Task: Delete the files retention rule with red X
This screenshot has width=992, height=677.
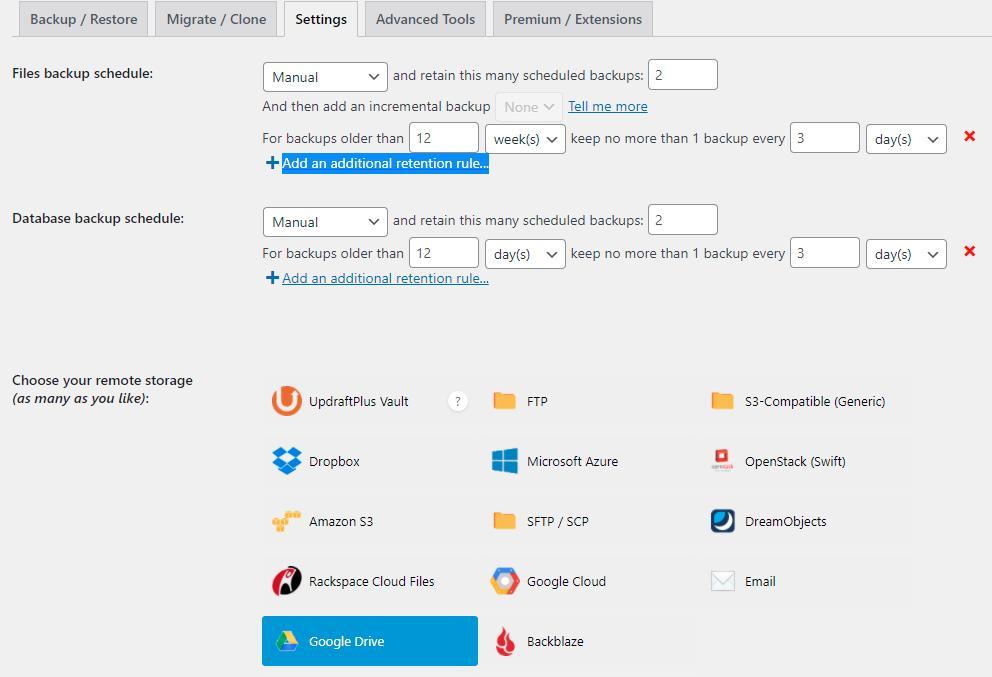Action: pos(969,136)
